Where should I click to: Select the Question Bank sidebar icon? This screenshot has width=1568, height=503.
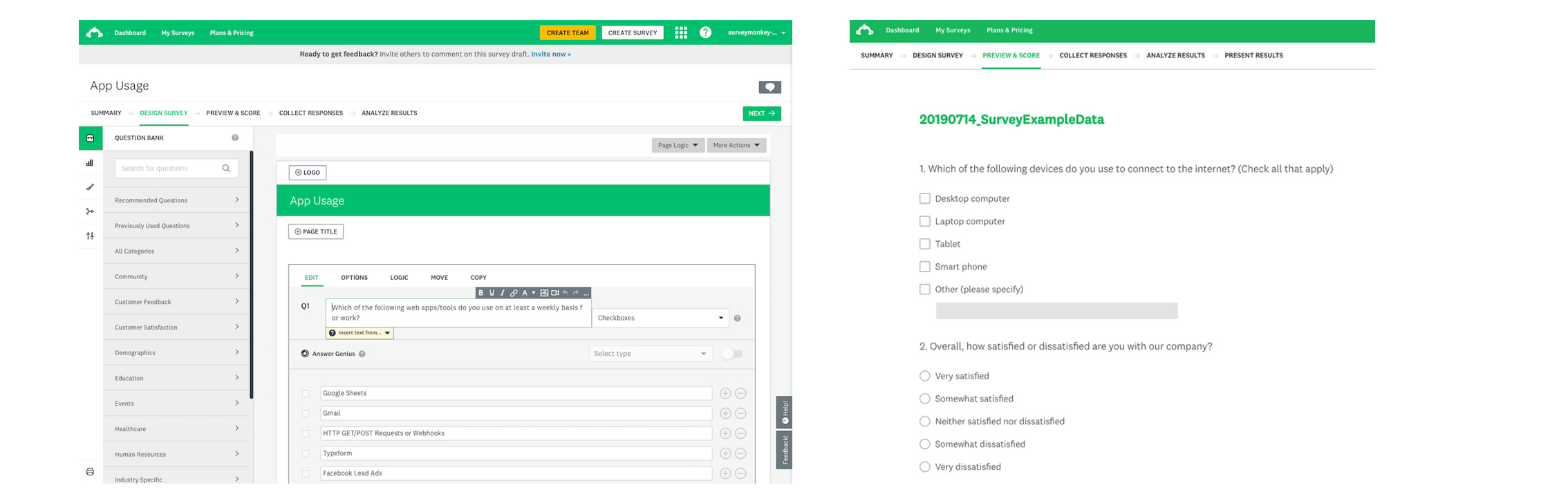click(90, 138)
